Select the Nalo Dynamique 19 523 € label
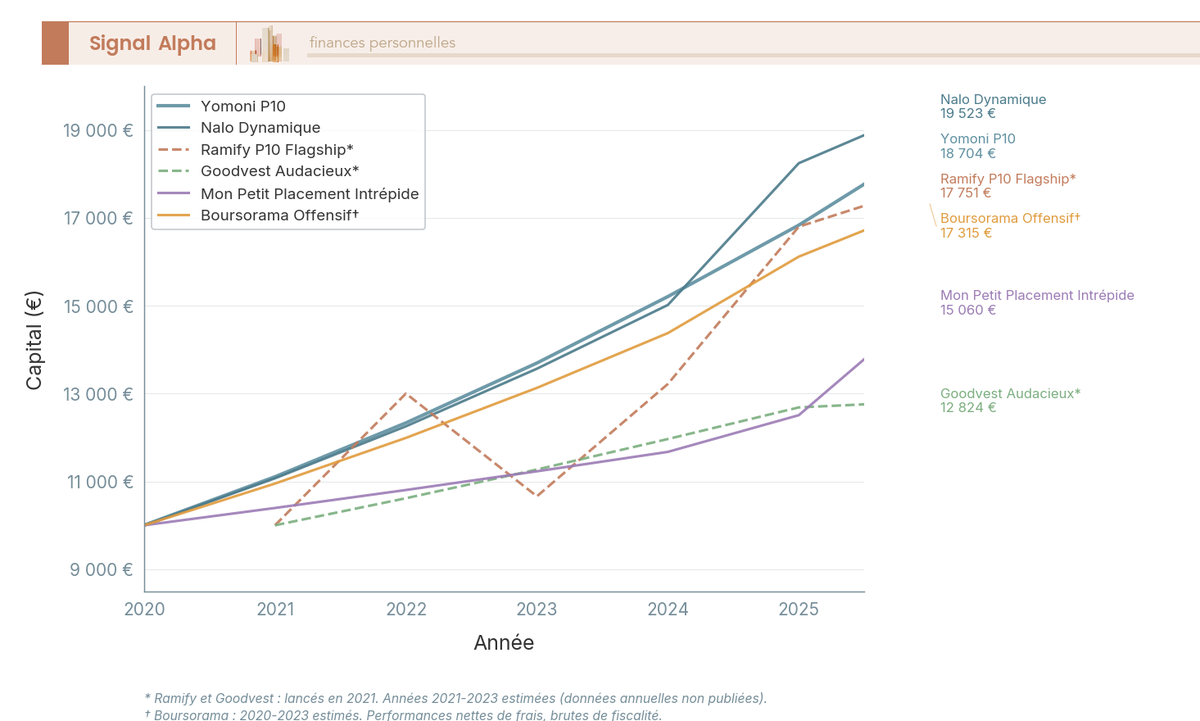 point(993,106)
